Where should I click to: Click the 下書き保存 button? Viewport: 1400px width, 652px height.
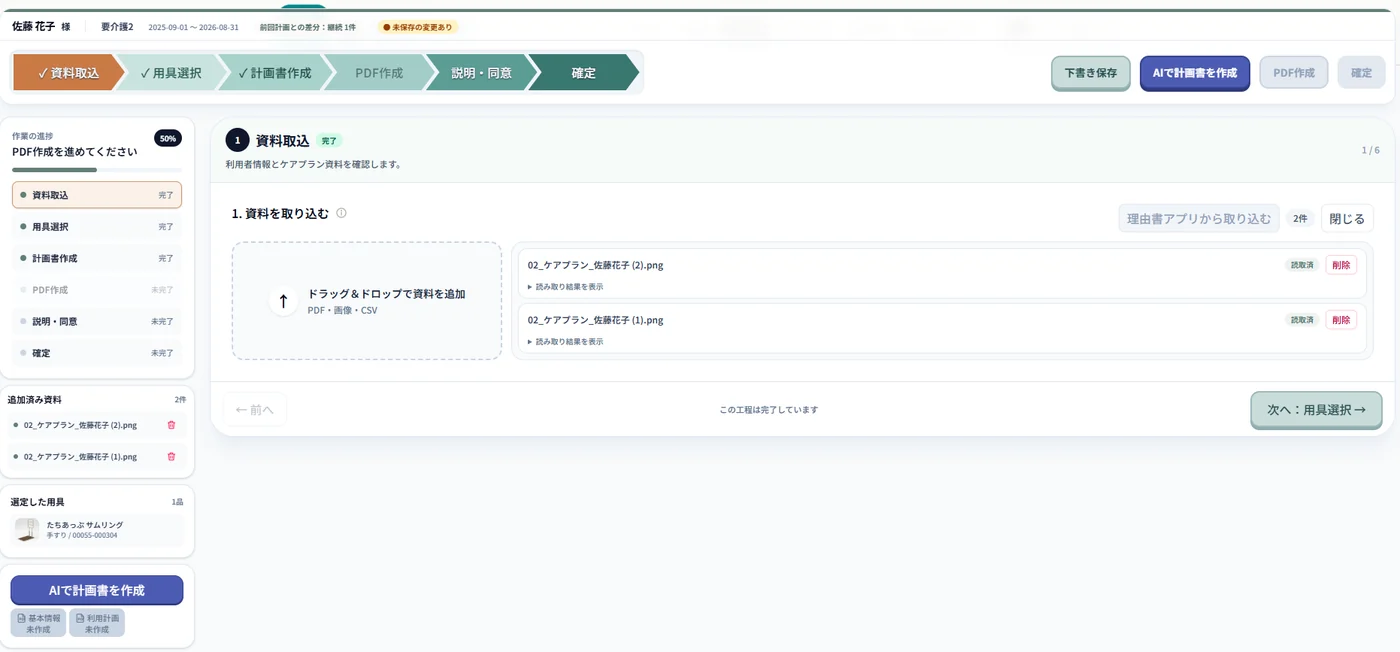1090,73
